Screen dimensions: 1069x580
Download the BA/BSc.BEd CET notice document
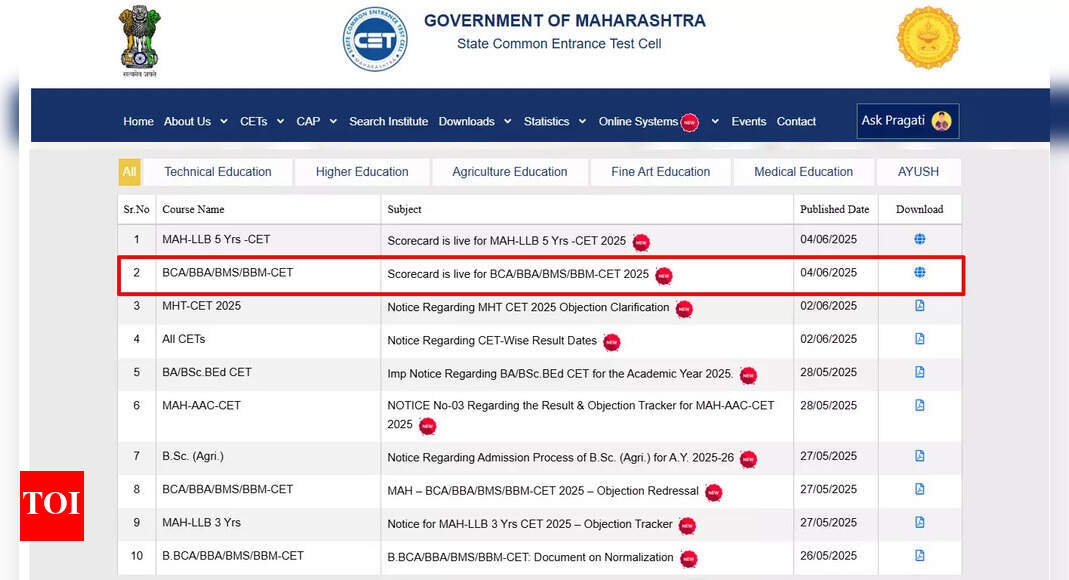[x=919, y=372]
